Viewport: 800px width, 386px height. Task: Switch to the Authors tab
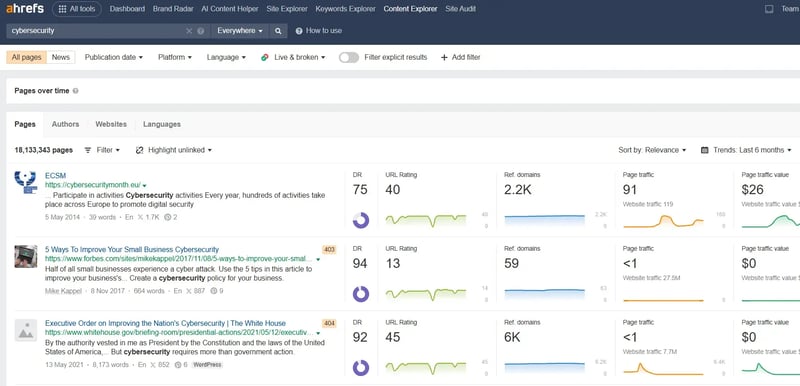(x=65, y=124)
